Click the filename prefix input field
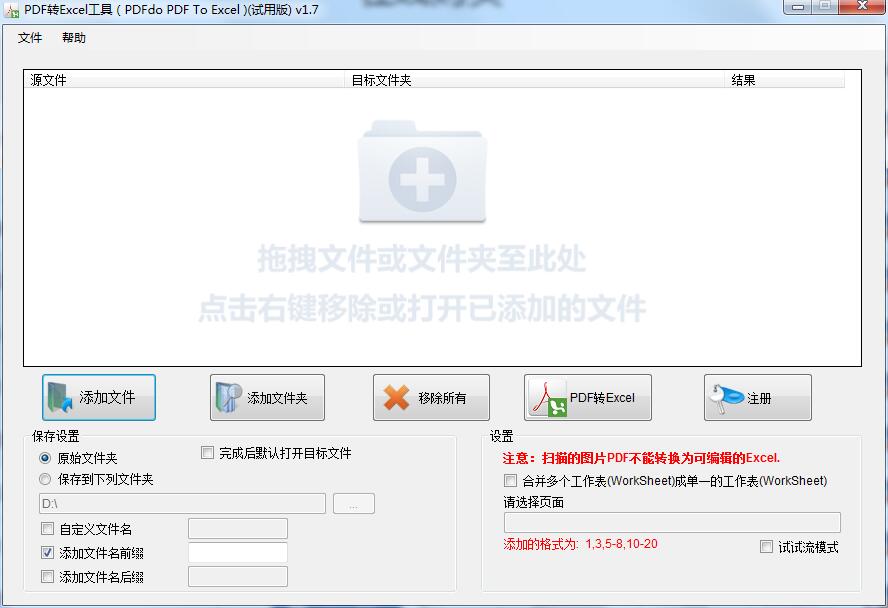The width and height of the screenshot is (888, 608). coord(238,553)
